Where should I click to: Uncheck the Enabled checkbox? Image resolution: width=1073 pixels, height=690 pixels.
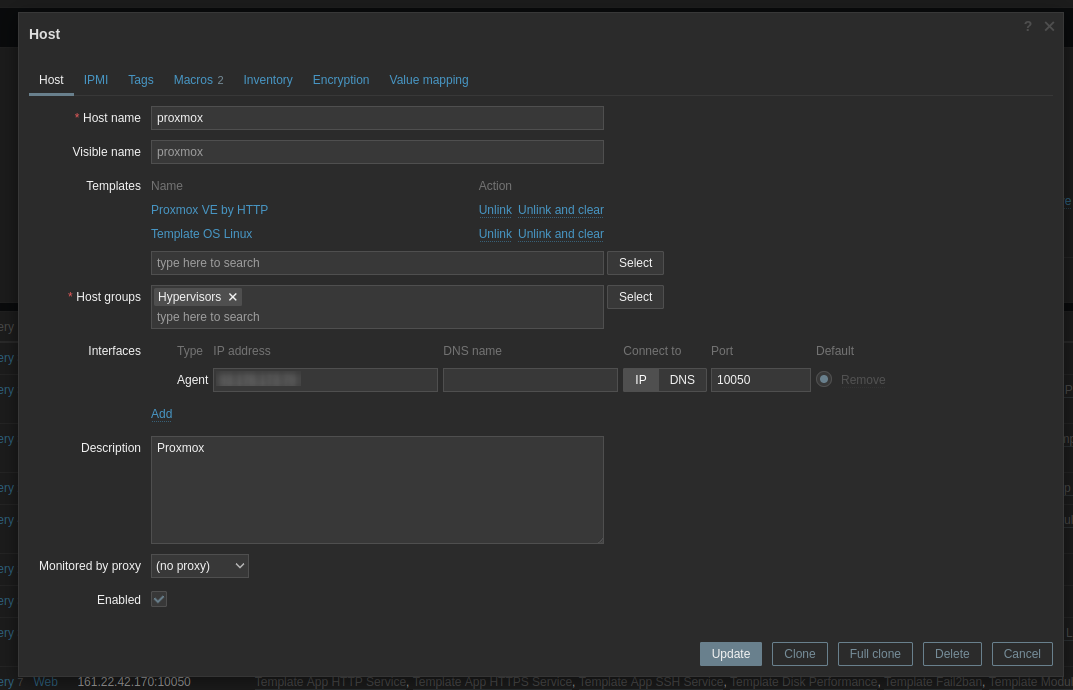(159, 599)
